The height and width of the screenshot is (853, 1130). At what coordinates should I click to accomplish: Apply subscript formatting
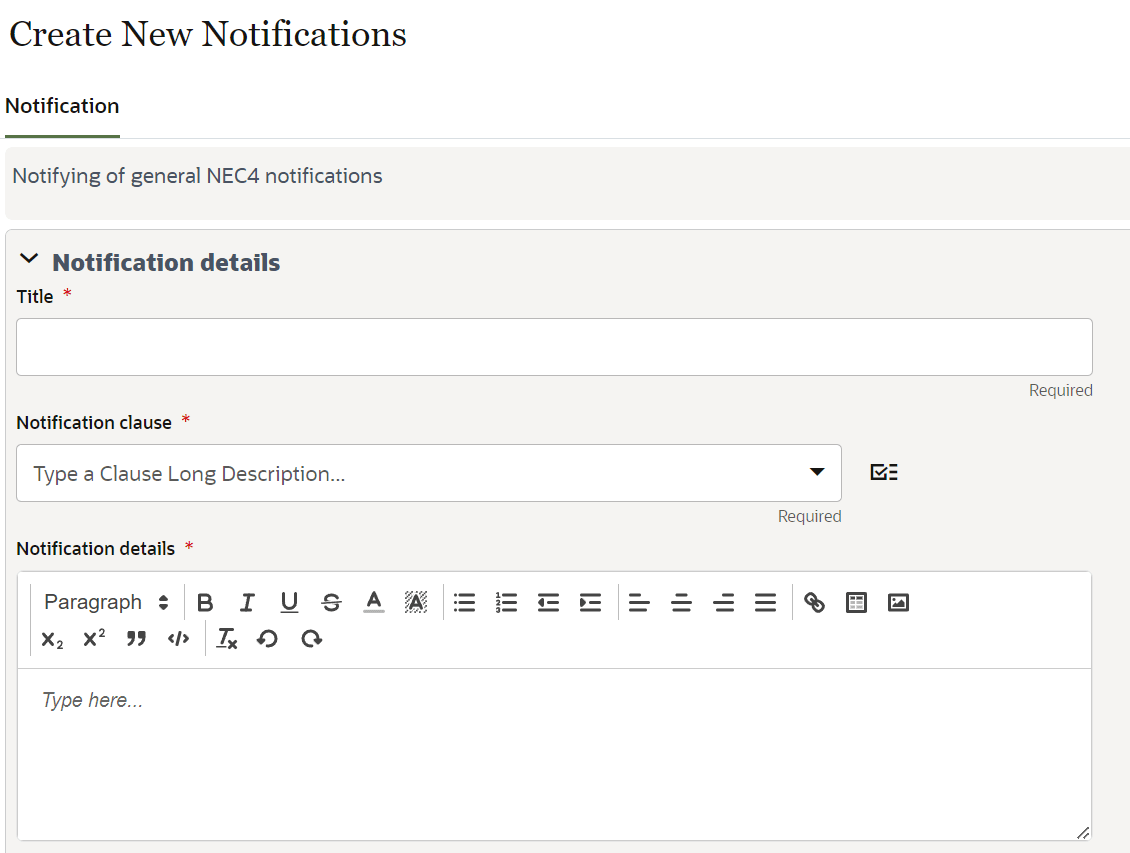click(x=51, y=638)
